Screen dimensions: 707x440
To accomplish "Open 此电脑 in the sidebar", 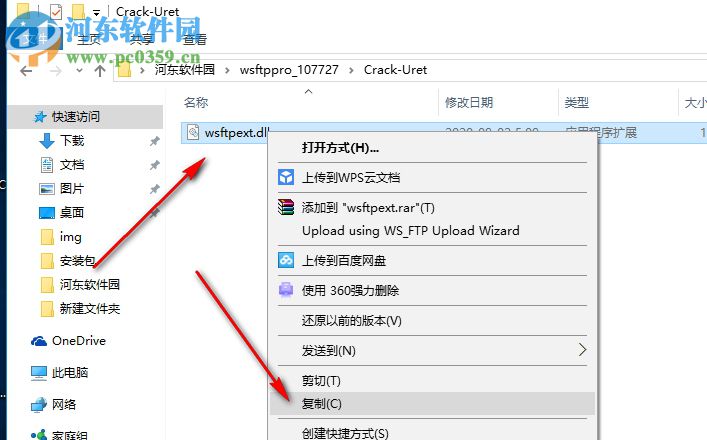I will point(70,372).
